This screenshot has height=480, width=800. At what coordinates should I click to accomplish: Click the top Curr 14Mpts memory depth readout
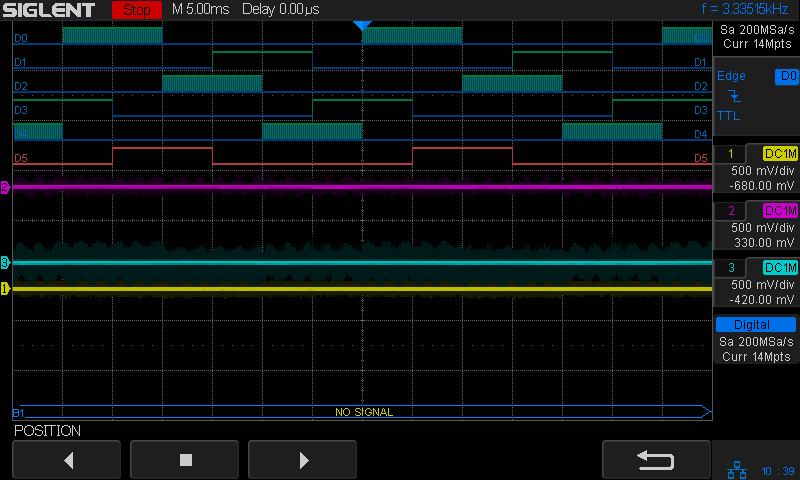point(757,44)
